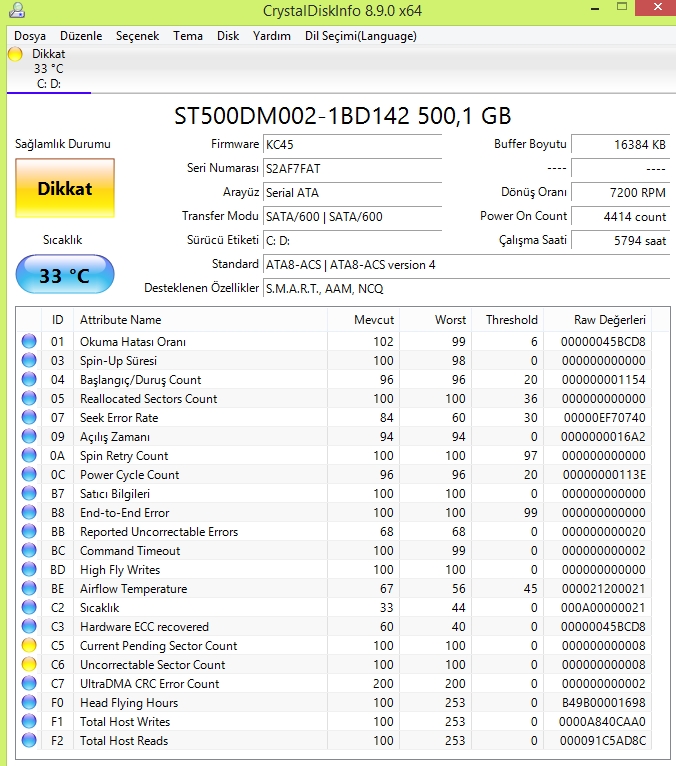Click the yellow disk status icon for drive C: D:

15,54
